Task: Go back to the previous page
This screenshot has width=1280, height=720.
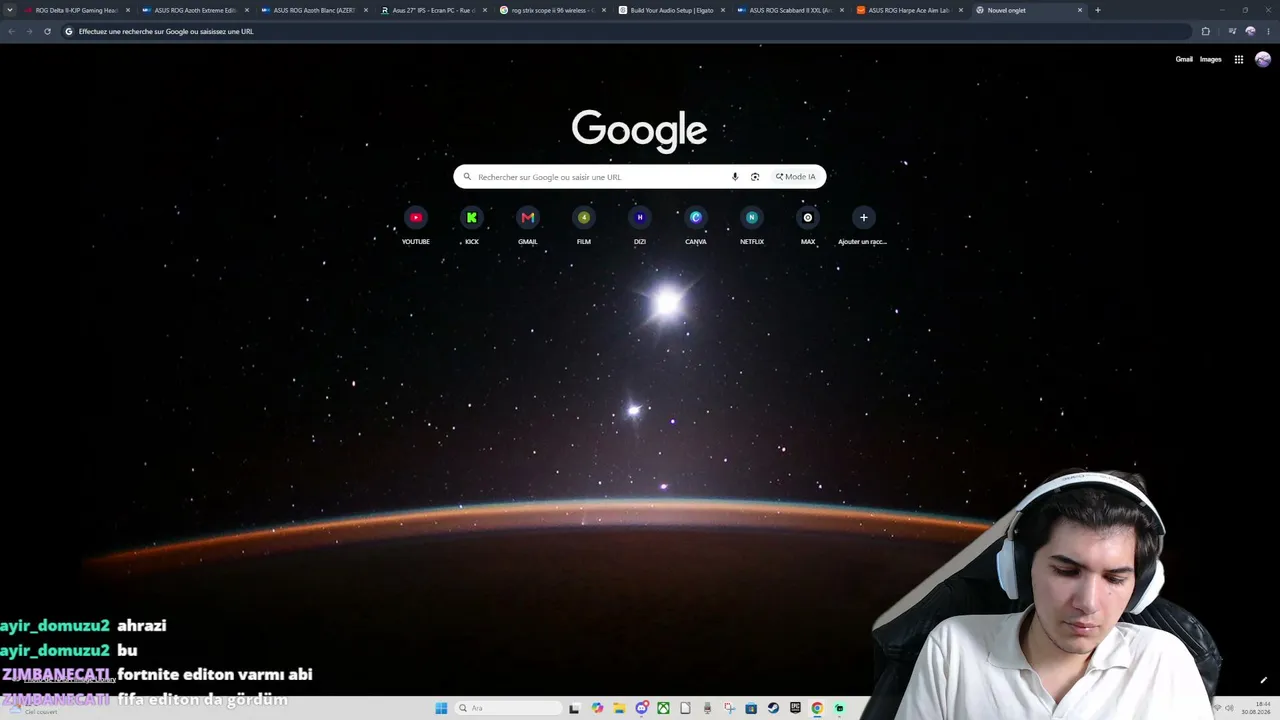Action: pos(11,31)
